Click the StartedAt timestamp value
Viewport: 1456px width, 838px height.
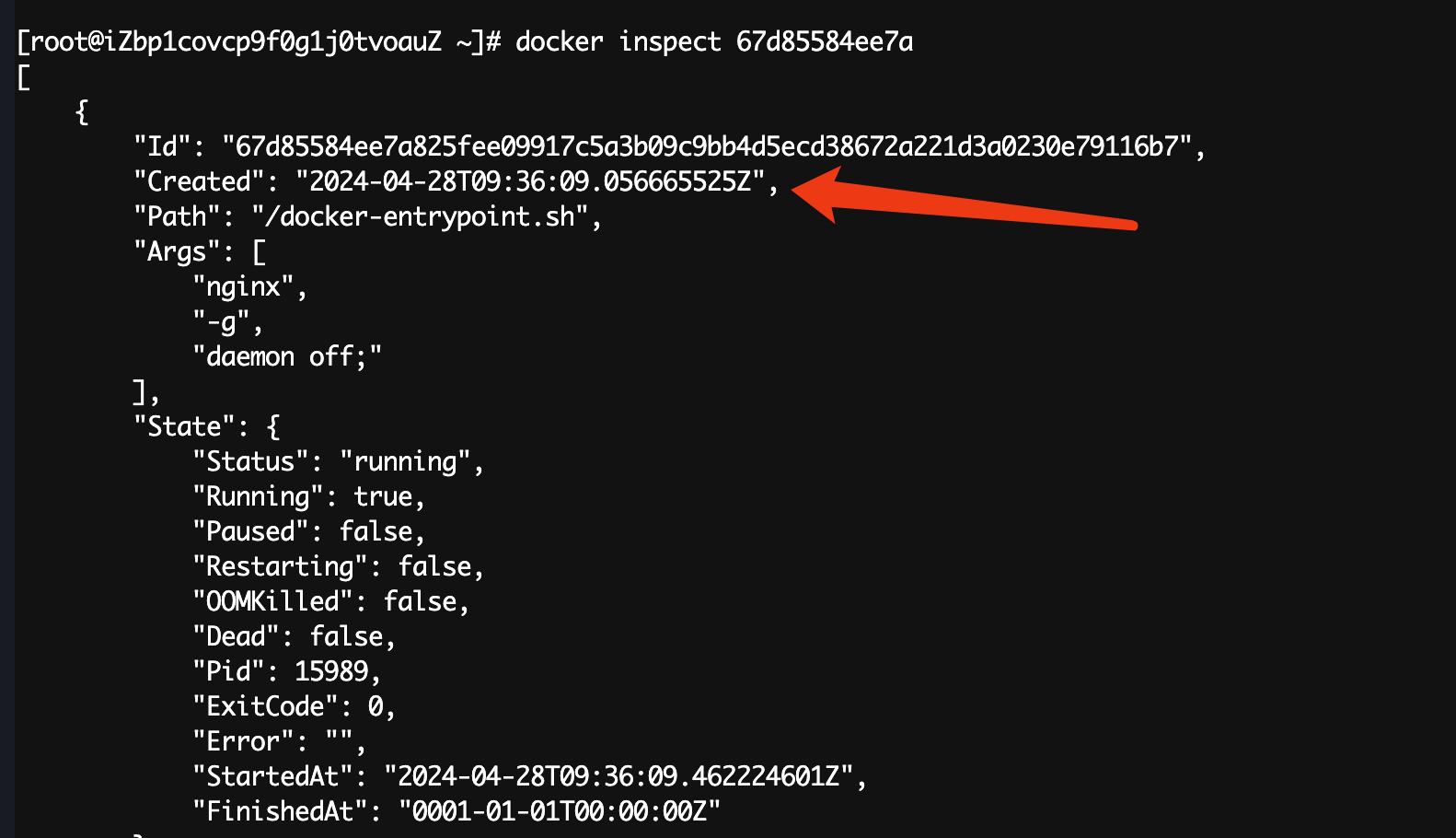(x=618, y=776)
